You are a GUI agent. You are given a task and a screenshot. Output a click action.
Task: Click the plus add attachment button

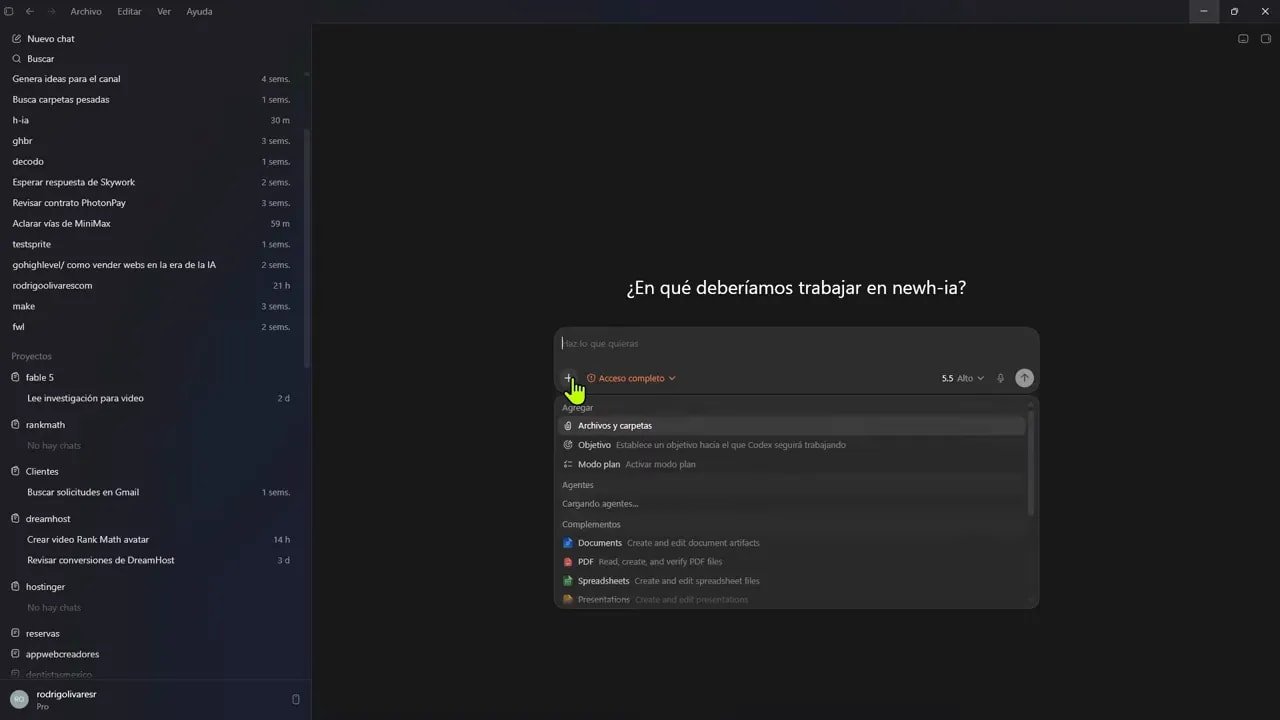[x=568, y=378]
